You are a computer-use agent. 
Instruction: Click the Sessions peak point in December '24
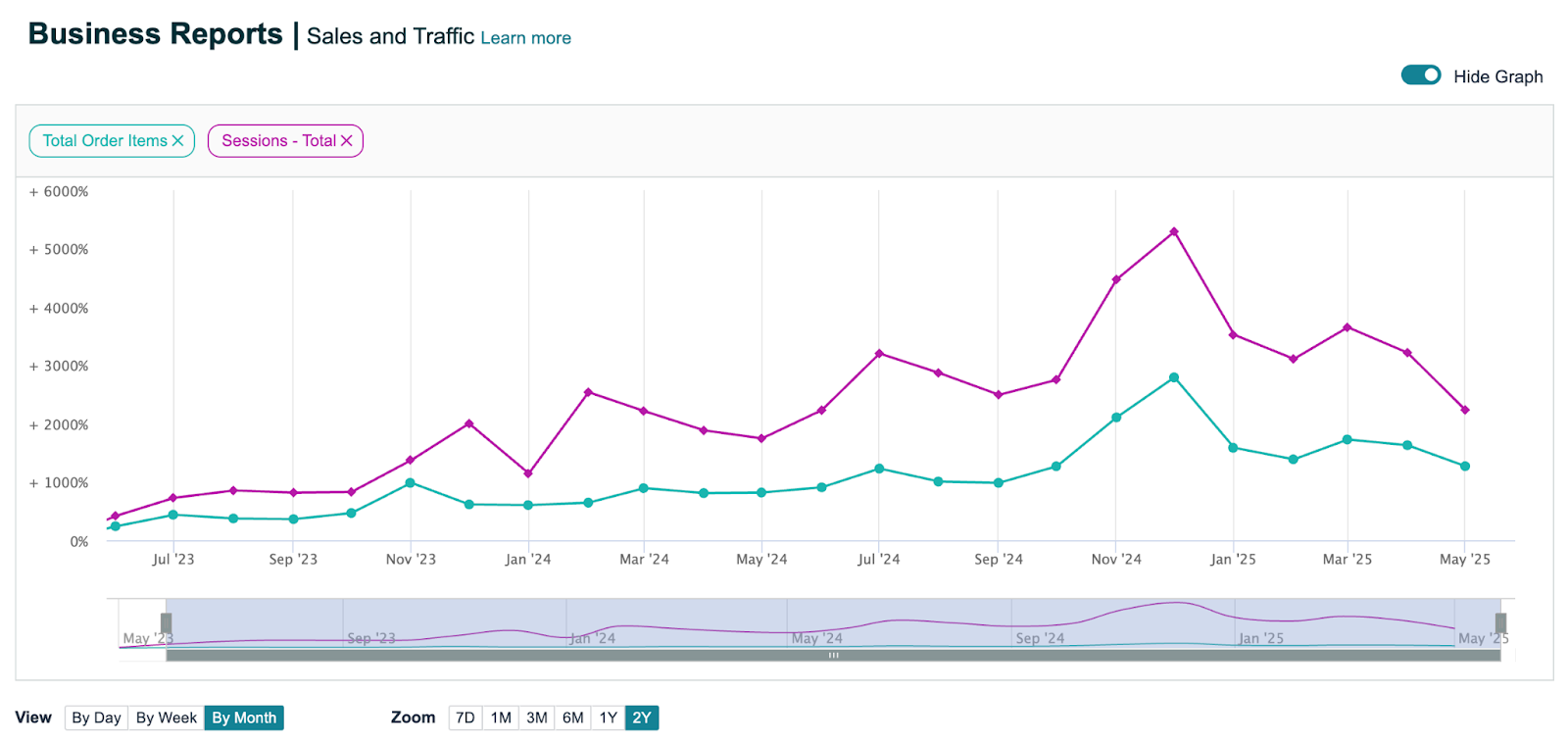pos(1174,232)
